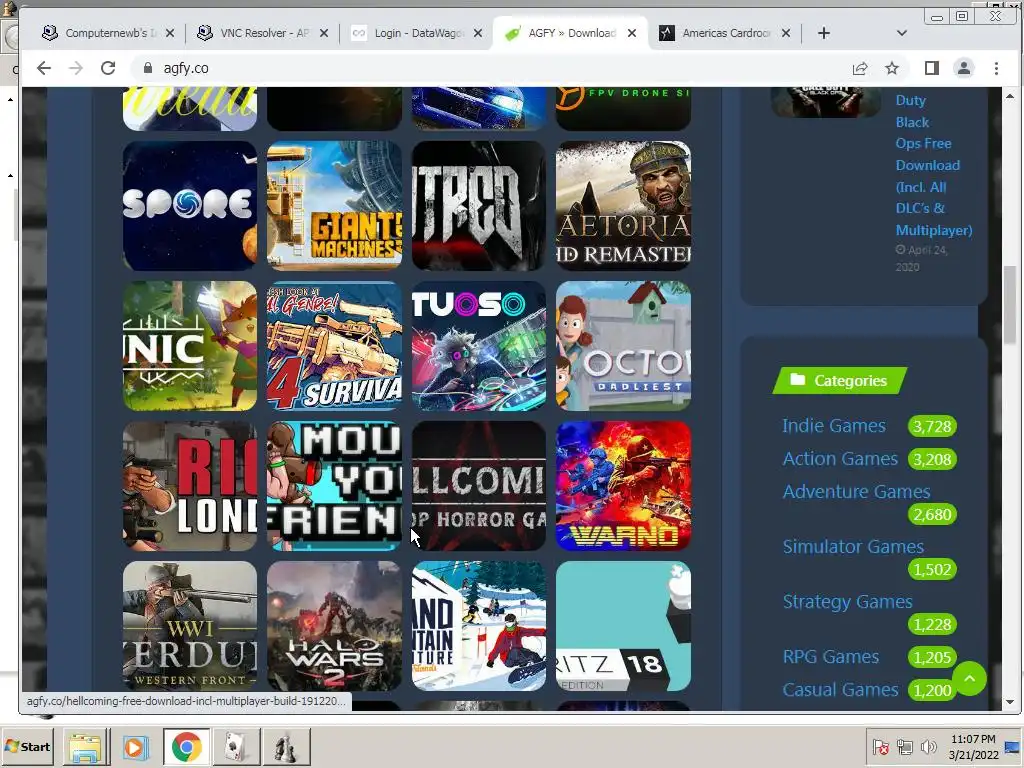
Task: Close the AGFY Download tab
Action: point(632,33)
